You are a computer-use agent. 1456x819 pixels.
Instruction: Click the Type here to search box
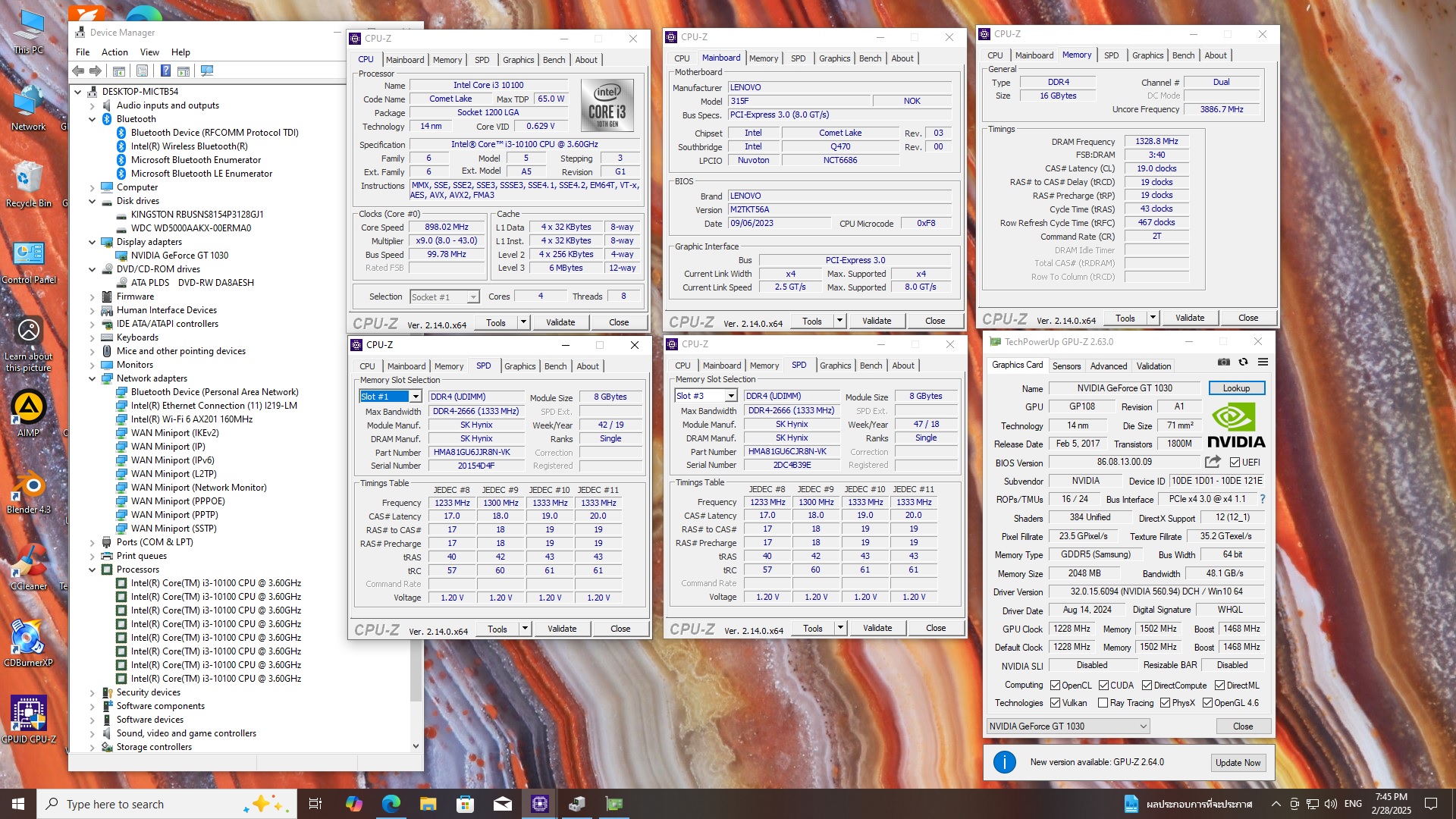[x=165, y=804]
